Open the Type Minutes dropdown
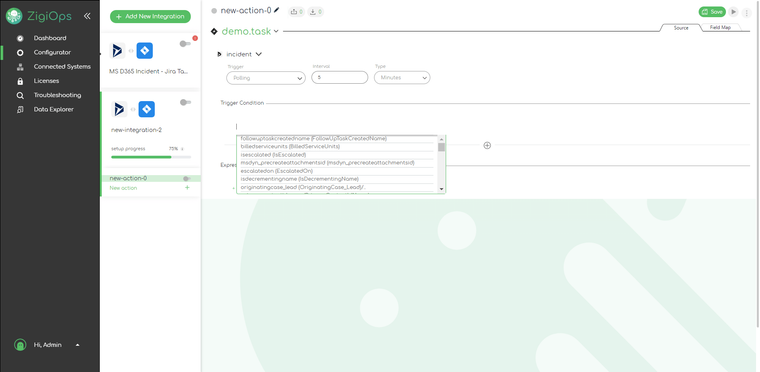 pos(402,78)
